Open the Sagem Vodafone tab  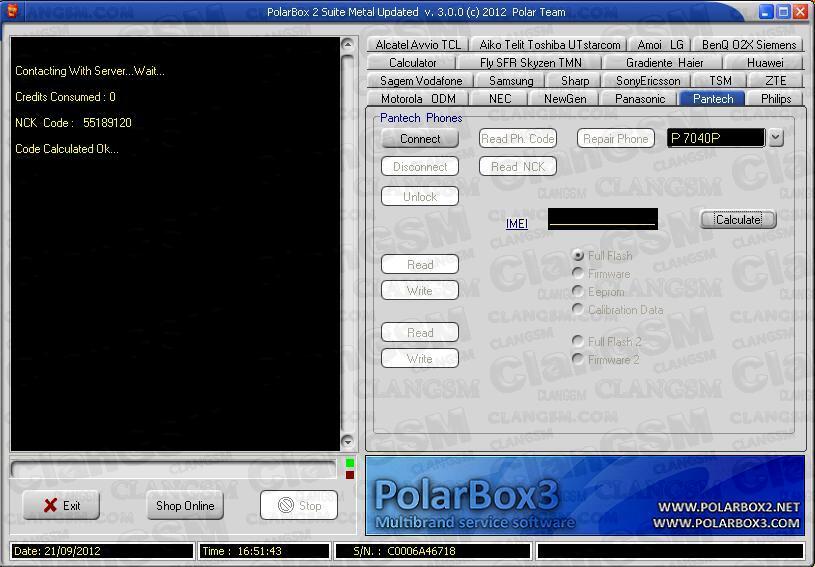pos(421,81)
